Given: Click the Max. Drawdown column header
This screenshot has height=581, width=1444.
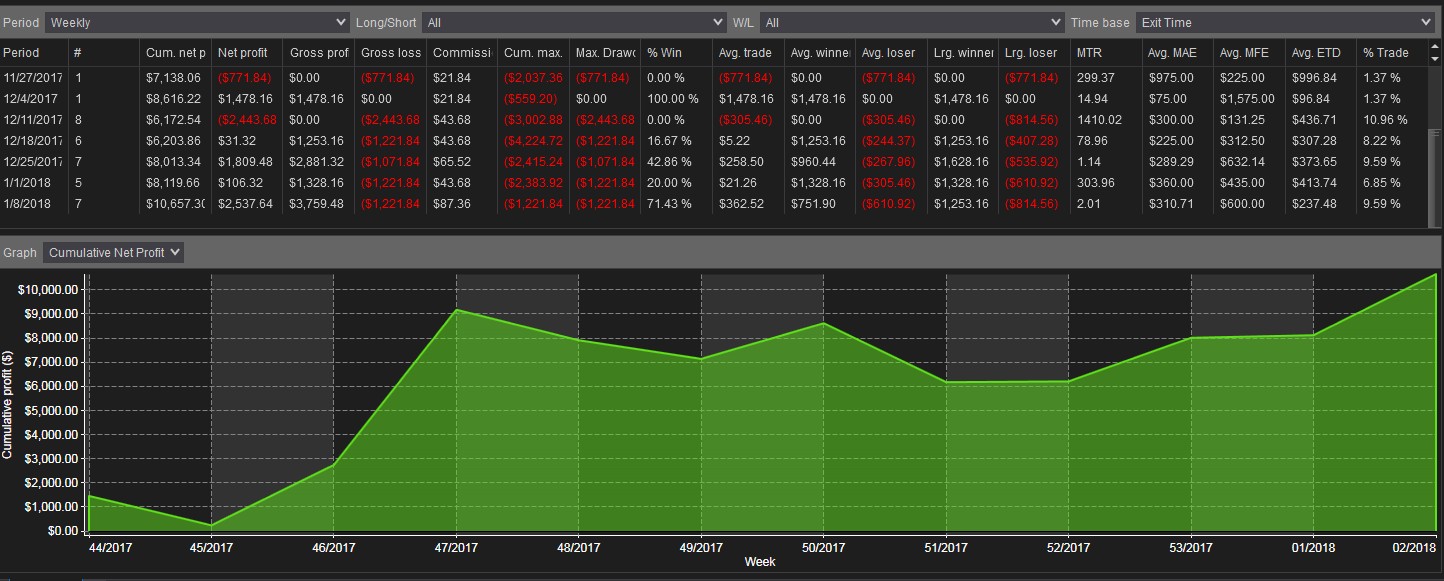Looking at the screenshot, I should 605,52.
